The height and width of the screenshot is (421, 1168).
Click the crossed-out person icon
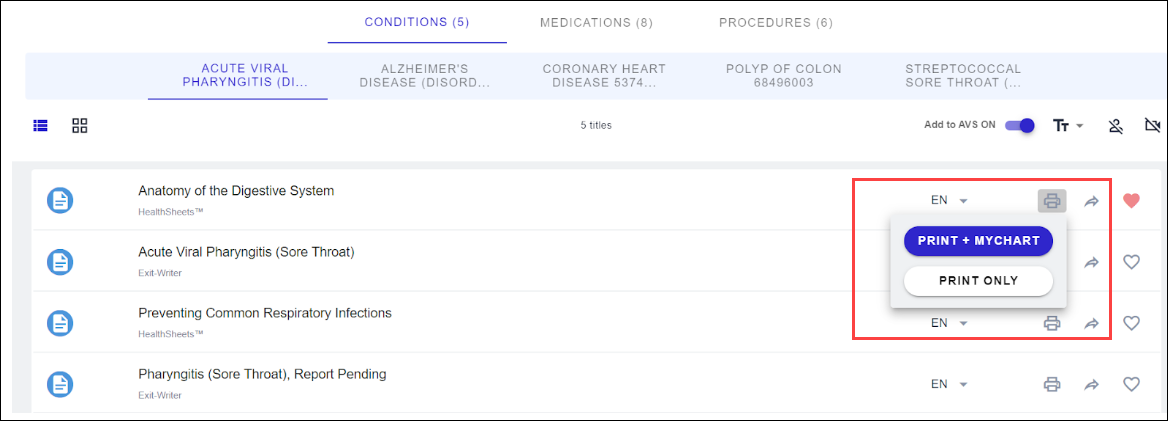pyautogui.click(x=1117, y=126)
